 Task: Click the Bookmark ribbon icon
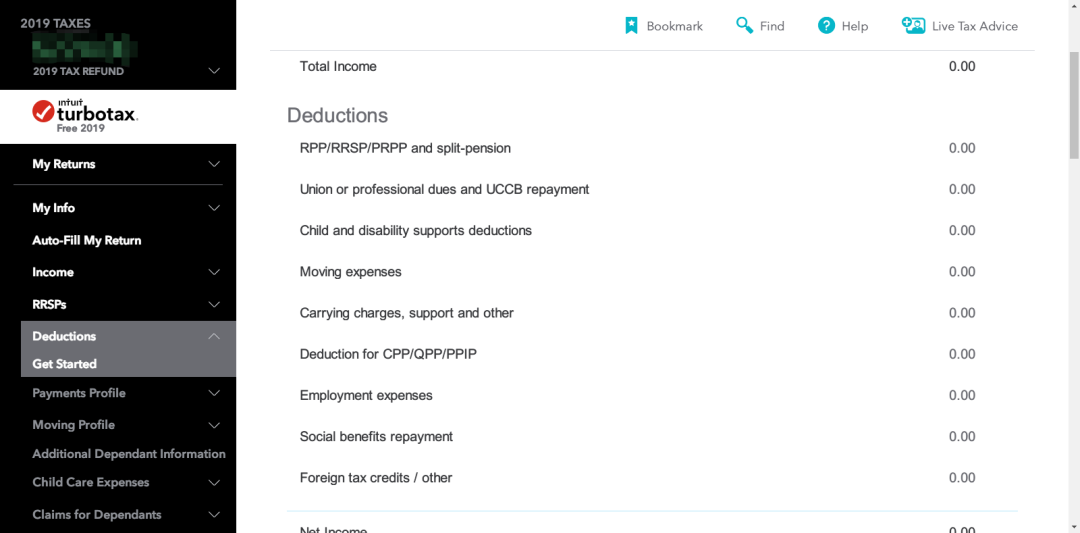pos(631,26)
